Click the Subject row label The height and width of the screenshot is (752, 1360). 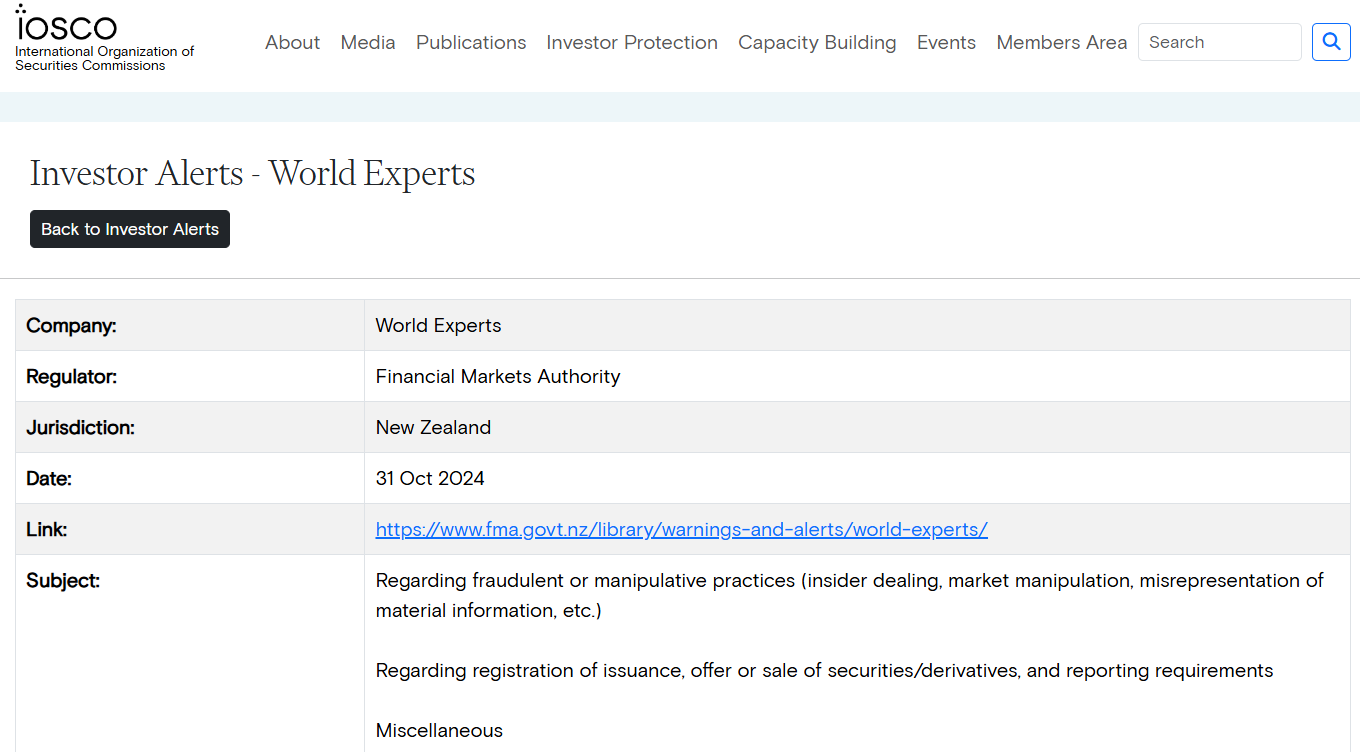63,581
